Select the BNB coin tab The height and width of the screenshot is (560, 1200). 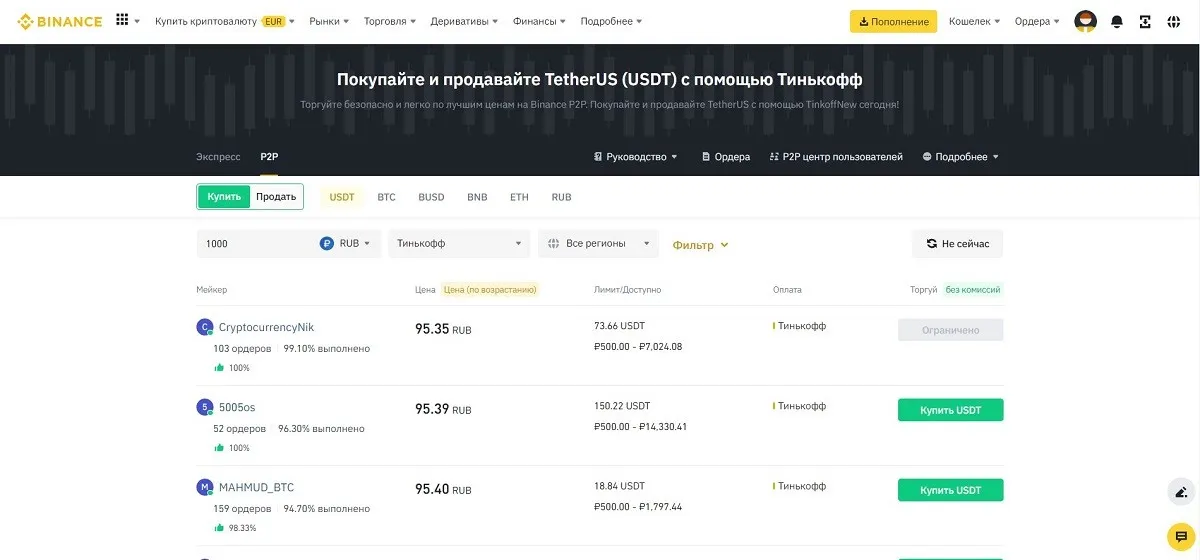point(477,197)
